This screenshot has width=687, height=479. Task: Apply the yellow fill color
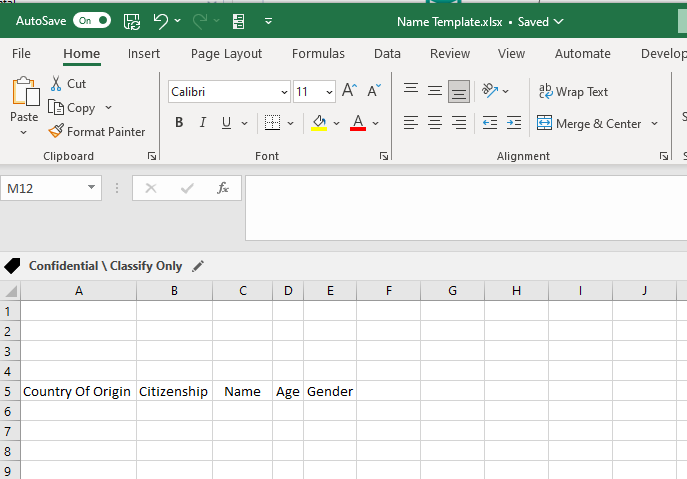319,123
